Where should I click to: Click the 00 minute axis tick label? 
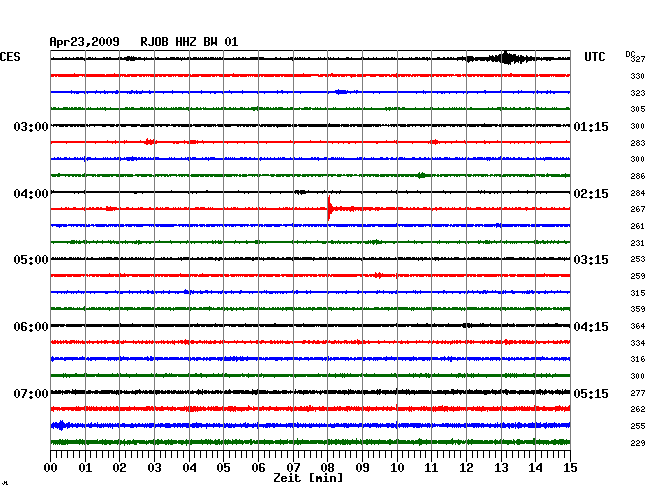(x=51, y=467)
